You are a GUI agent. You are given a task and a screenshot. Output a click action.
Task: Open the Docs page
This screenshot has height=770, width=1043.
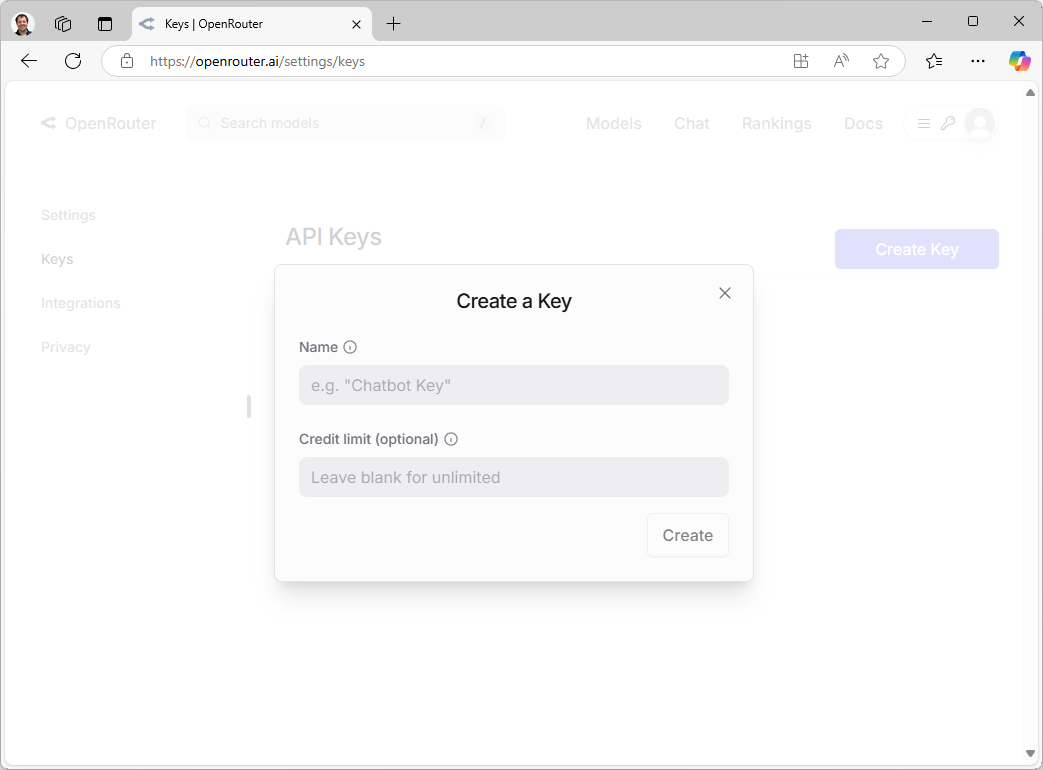click(863, 123)
